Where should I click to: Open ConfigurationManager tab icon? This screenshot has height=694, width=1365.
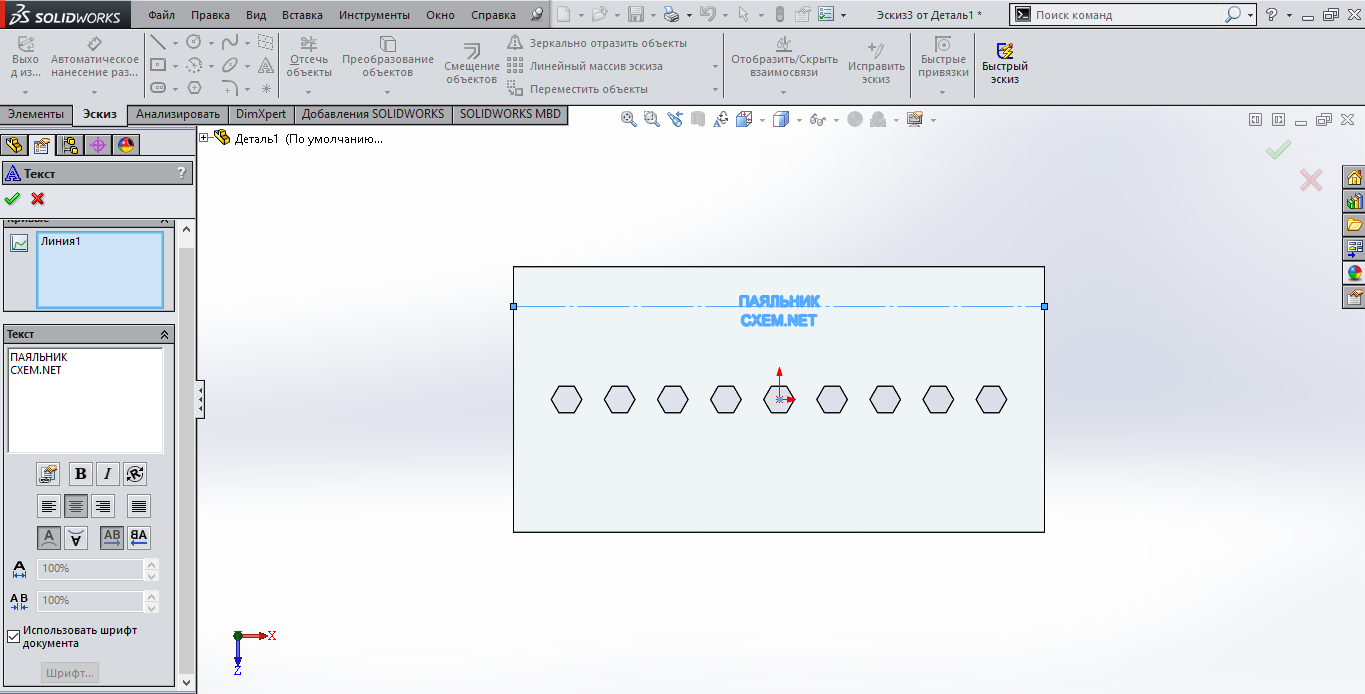point(70,145)
